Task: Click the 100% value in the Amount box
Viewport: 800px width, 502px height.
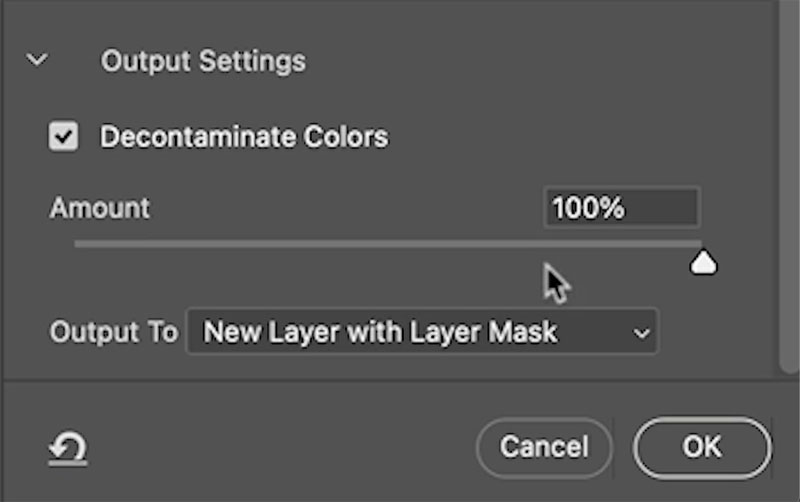Action: pyautogui.click(x=588, y=208)
